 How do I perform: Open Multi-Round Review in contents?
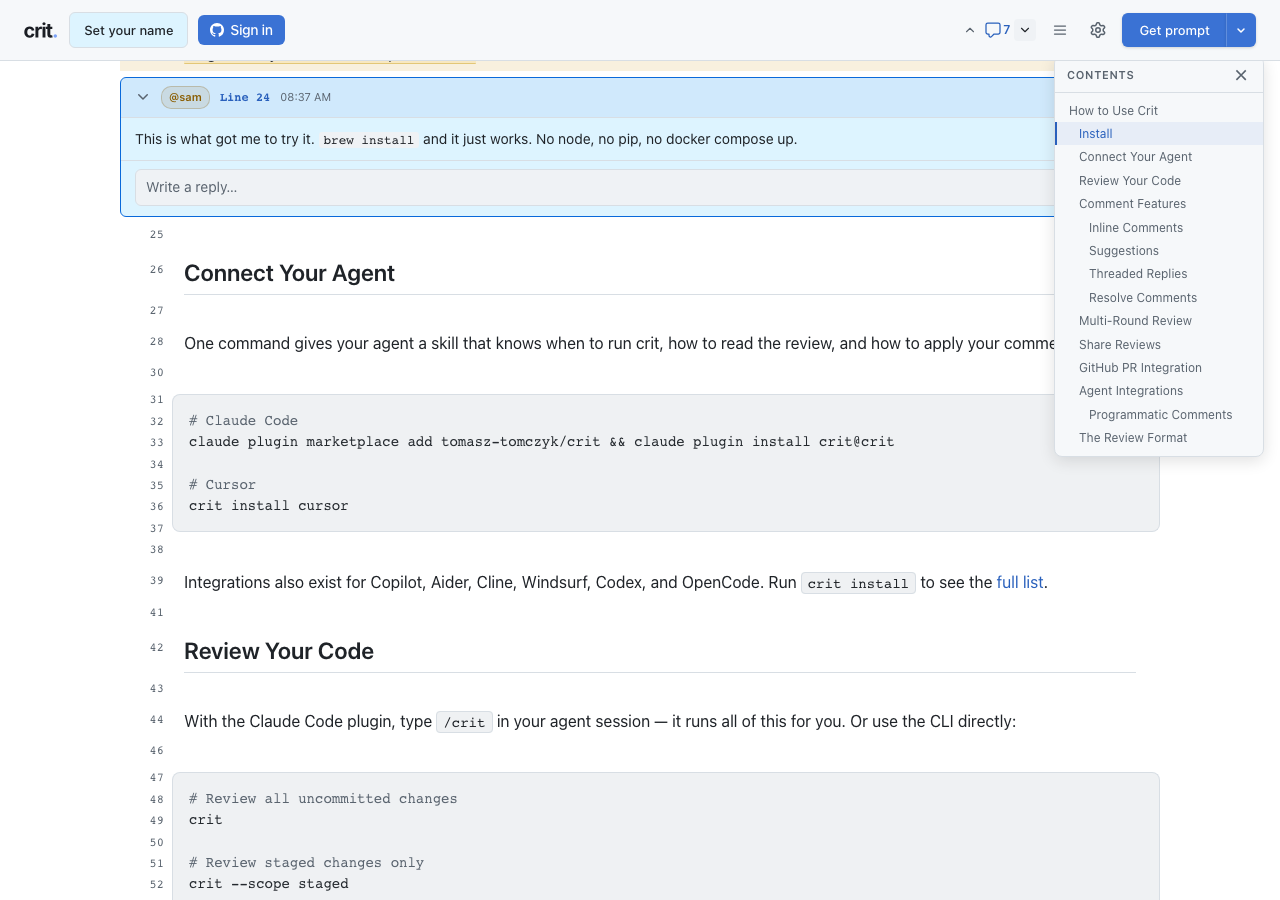click(x=1135, y=321)
